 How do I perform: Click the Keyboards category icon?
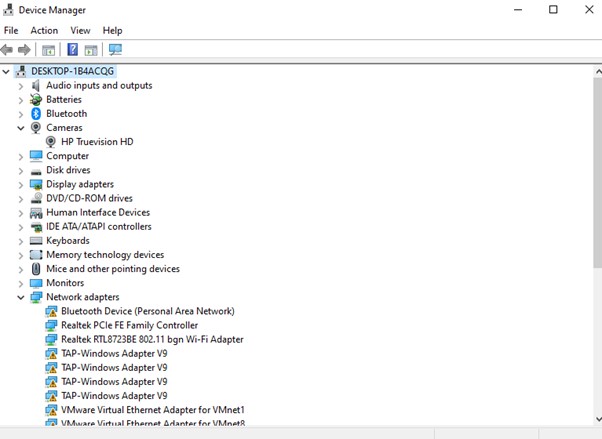(x=36, y=241)
